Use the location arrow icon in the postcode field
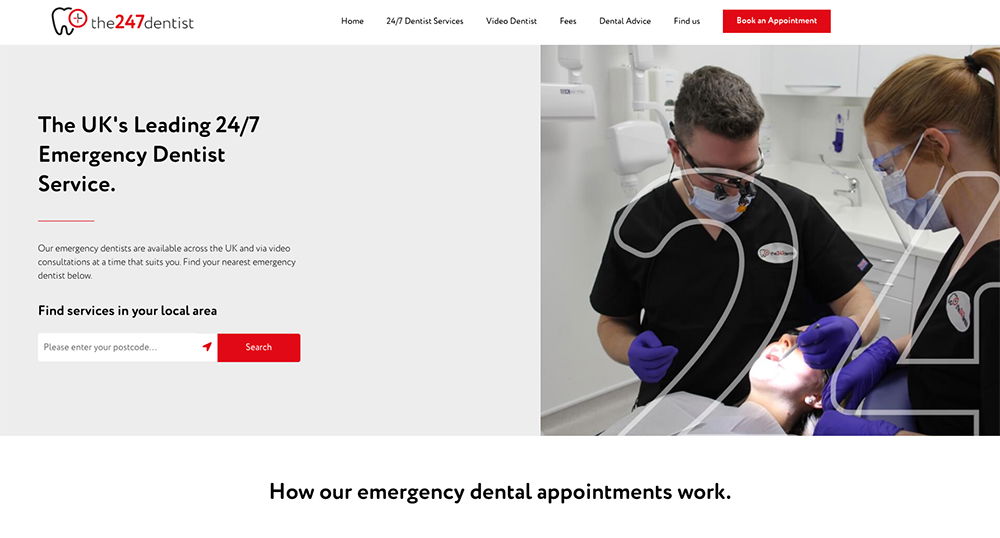The height and width of the screenshot is (538, 1000). pos(207,347)
